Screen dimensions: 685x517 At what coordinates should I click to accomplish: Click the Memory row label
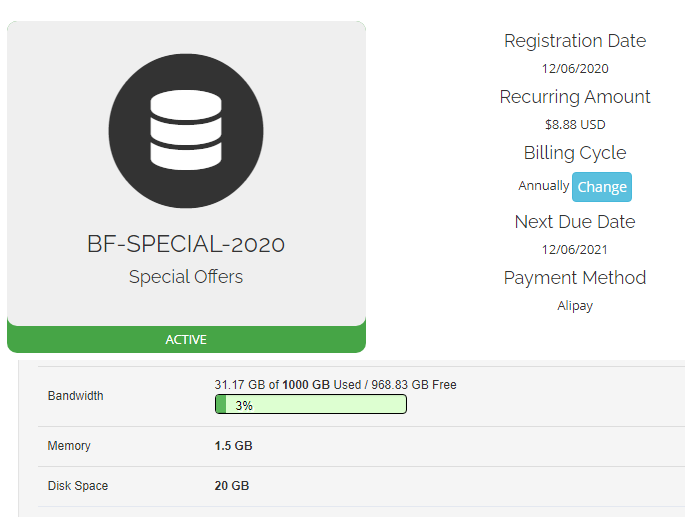pyautogui.click(x=69, y=446)
